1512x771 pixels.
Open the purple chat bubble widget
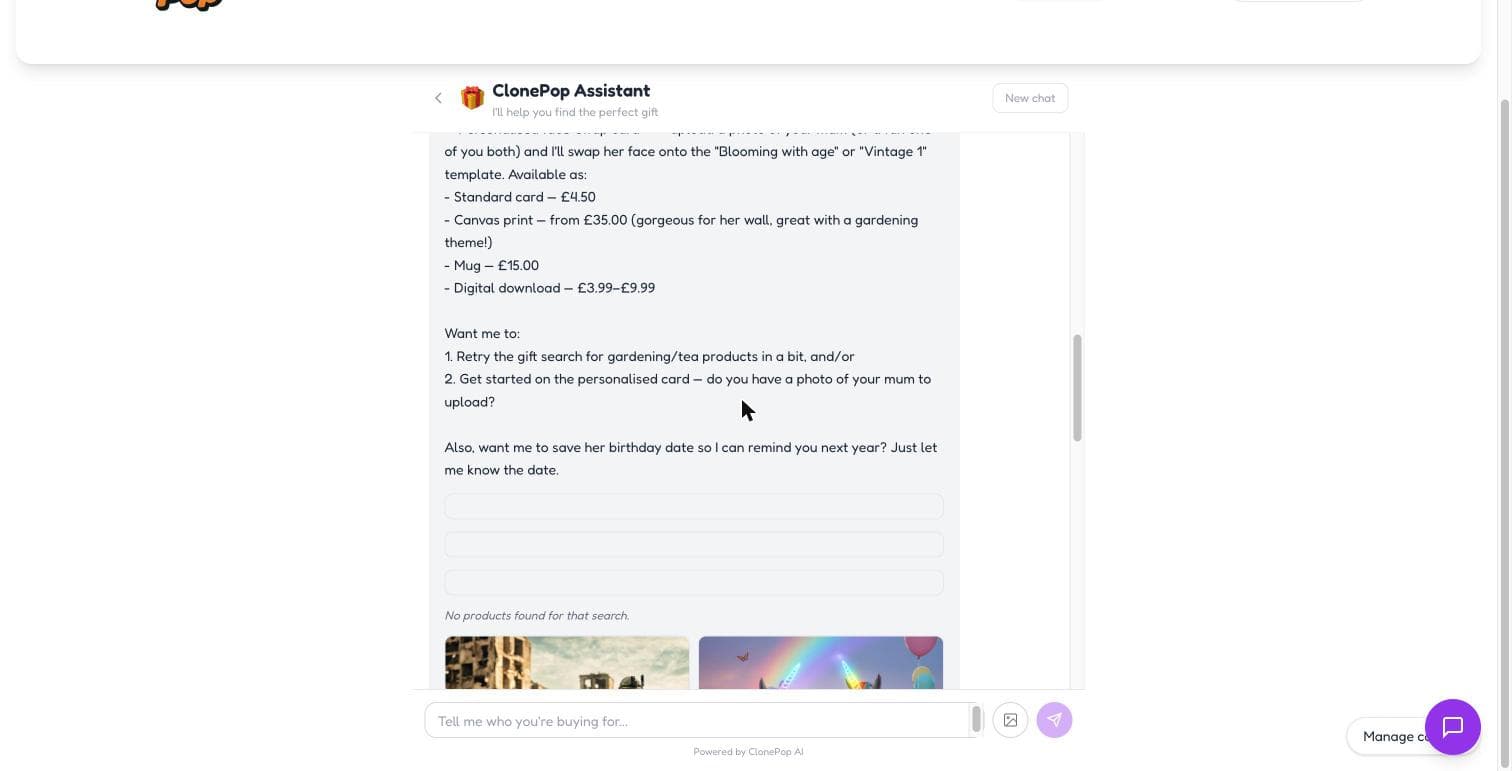(x=1453, y=727)
